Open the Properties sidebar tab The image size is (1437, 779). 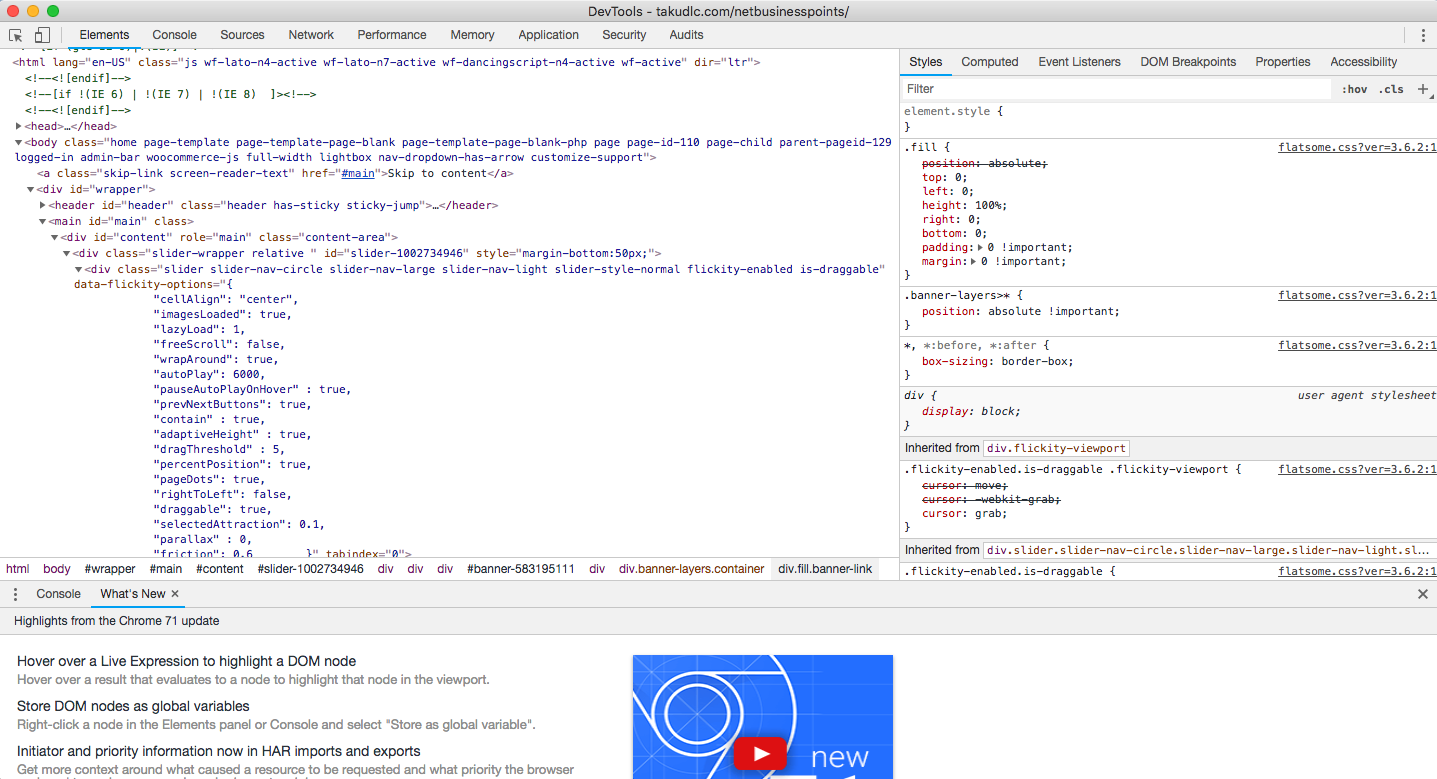(x=1283, y=62)
